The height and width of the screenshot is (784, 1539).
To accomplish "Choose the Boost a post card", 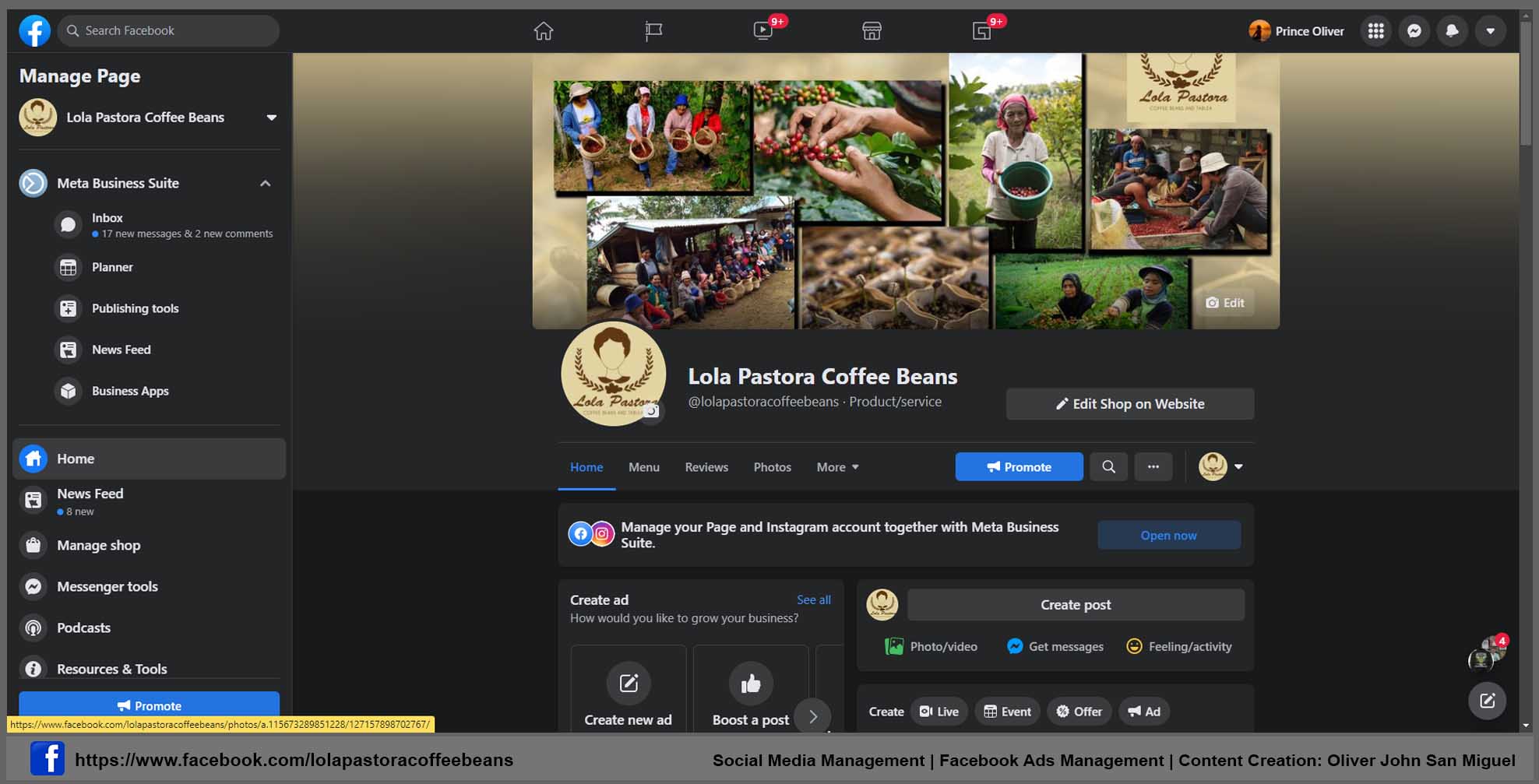I will [751, 689].
